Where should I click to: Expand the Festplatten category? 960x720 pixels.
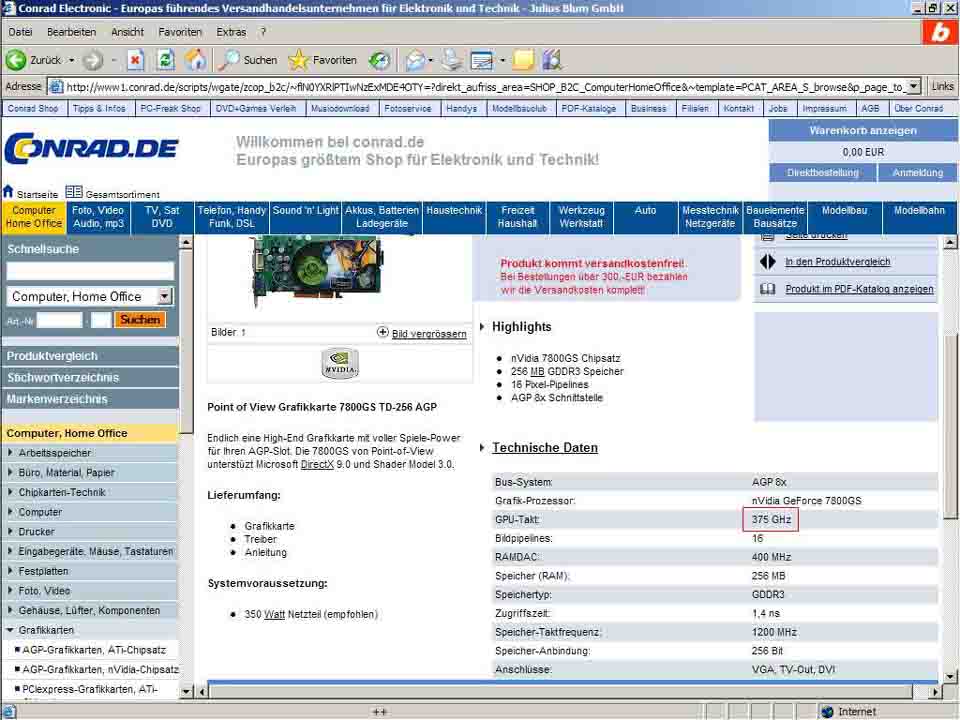click(x=10, y=571)
